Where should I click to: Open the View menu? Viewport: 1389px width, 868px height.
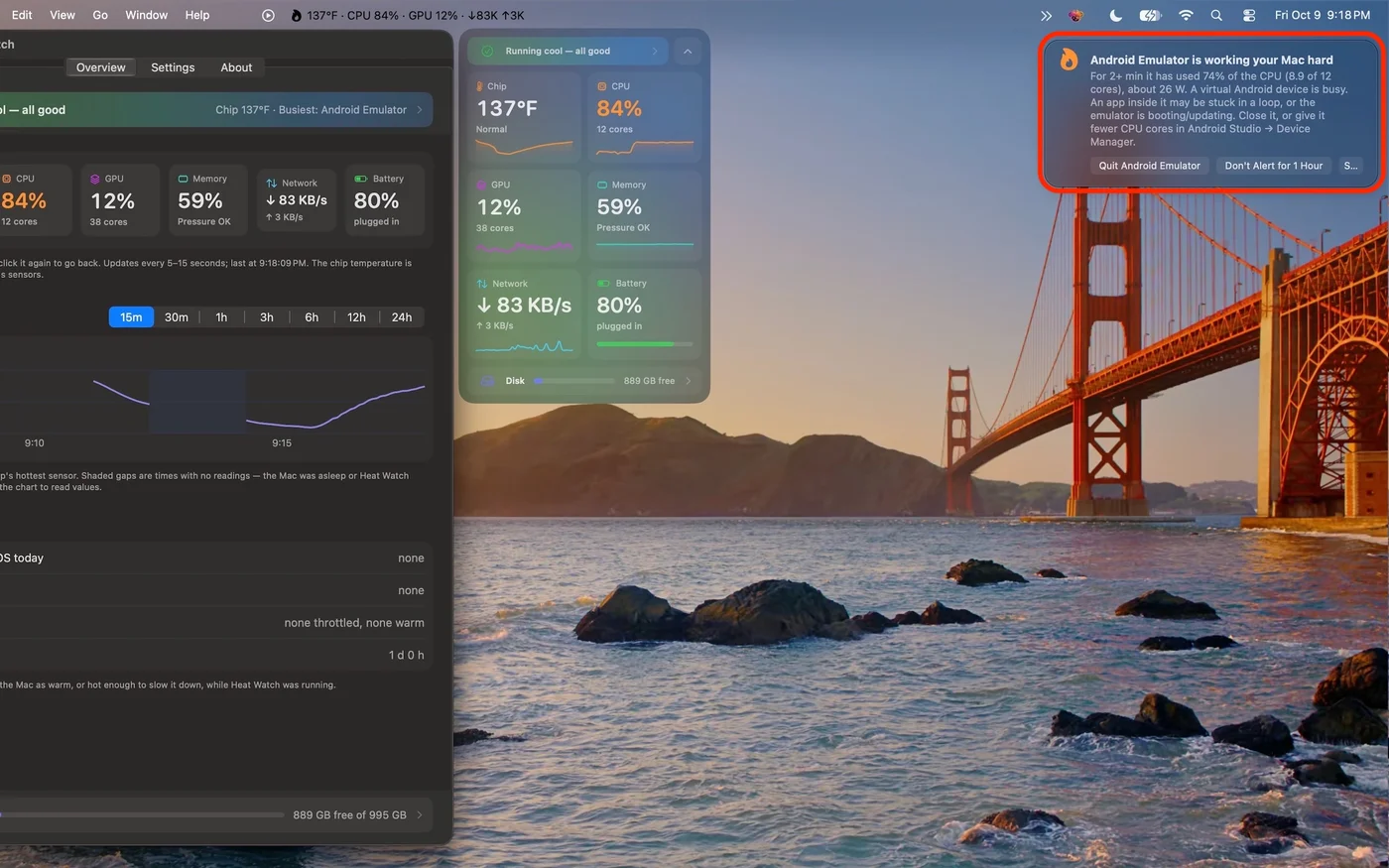pyautogui.click(x=63, y=15)
